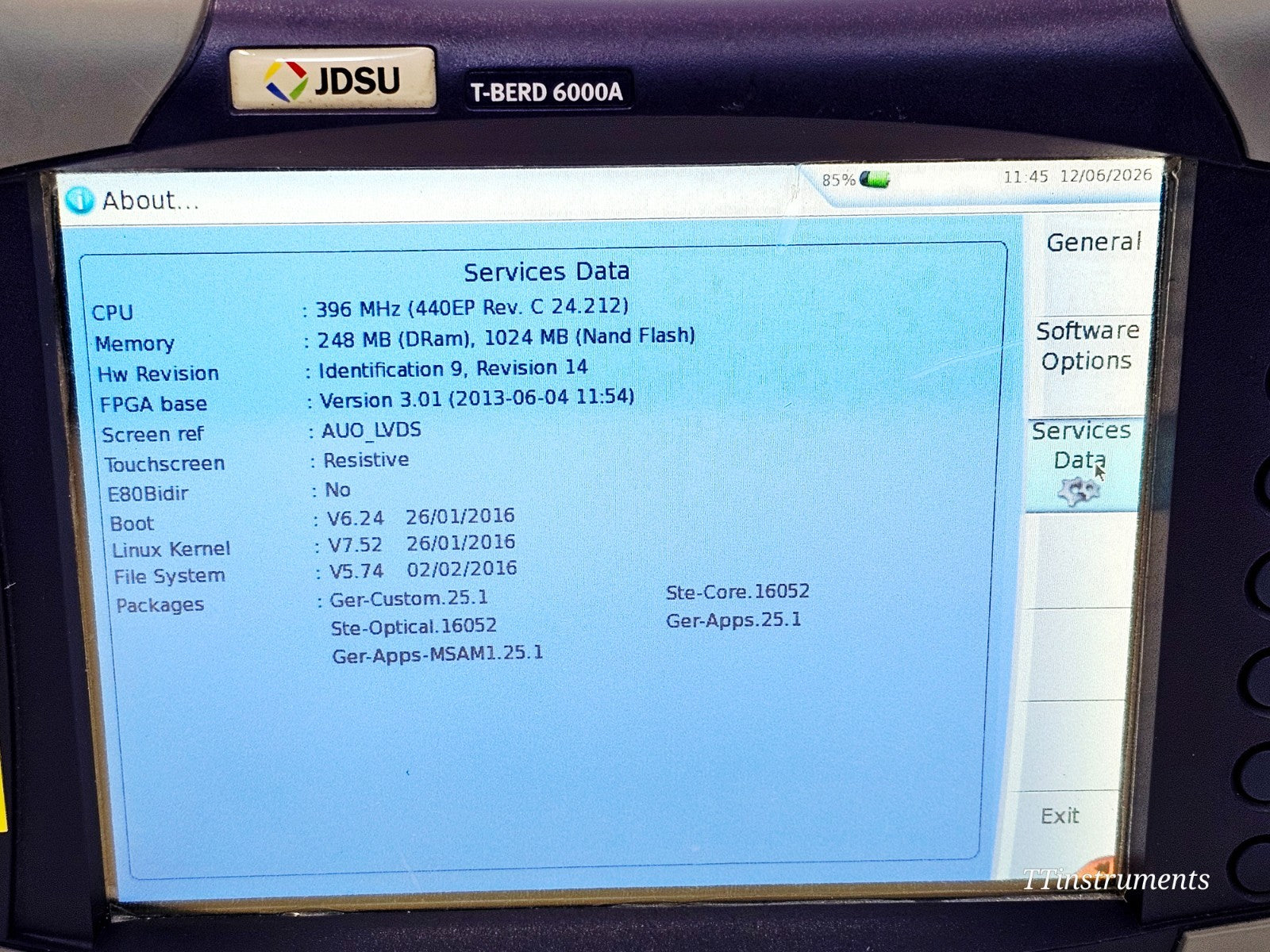Select the CPU value 396 MHz
Image resolution: width=1270 pixels, height=952 pixels.
pos(472,307)
